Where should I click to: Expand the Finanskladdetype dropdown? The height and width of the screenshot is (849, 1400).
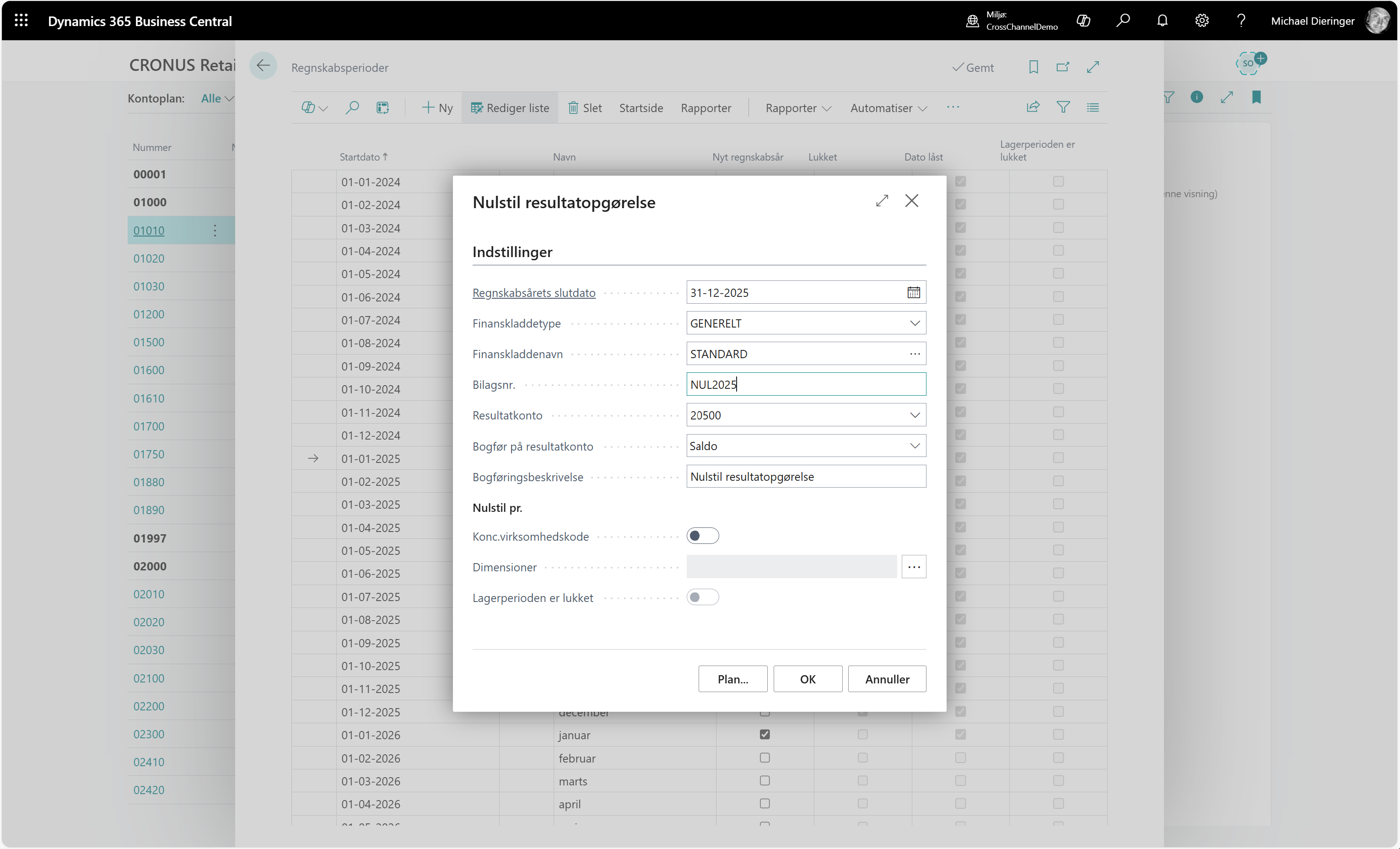tap(914, 323)
